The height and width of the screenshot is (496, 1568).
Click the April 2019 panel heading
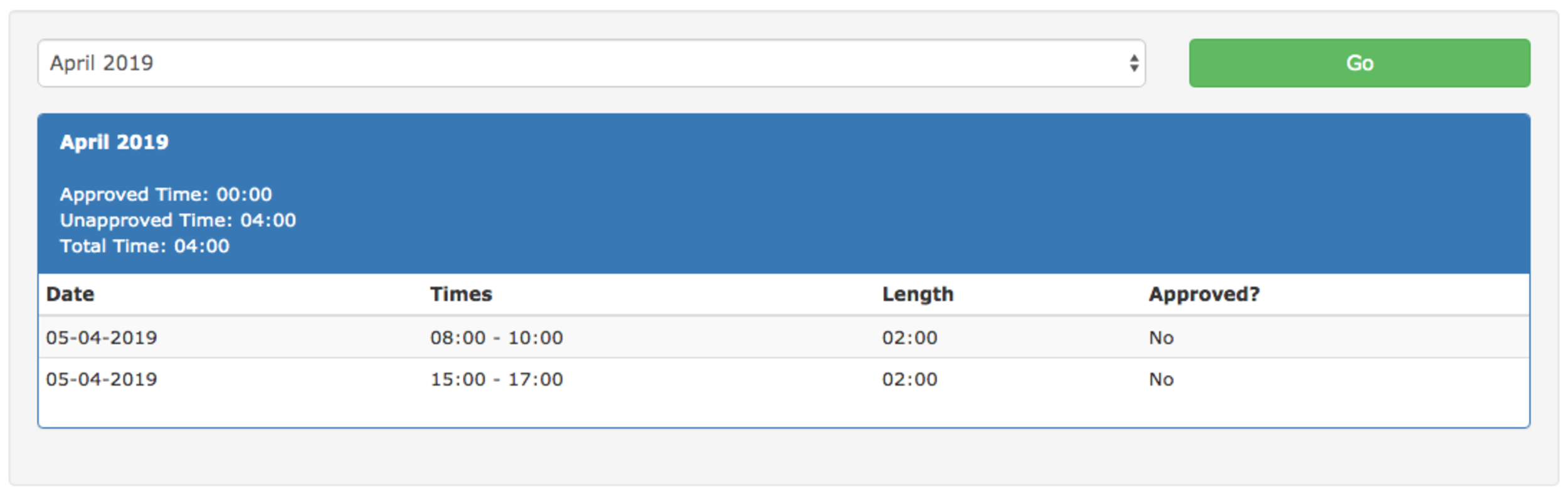(x=114, y=142)
